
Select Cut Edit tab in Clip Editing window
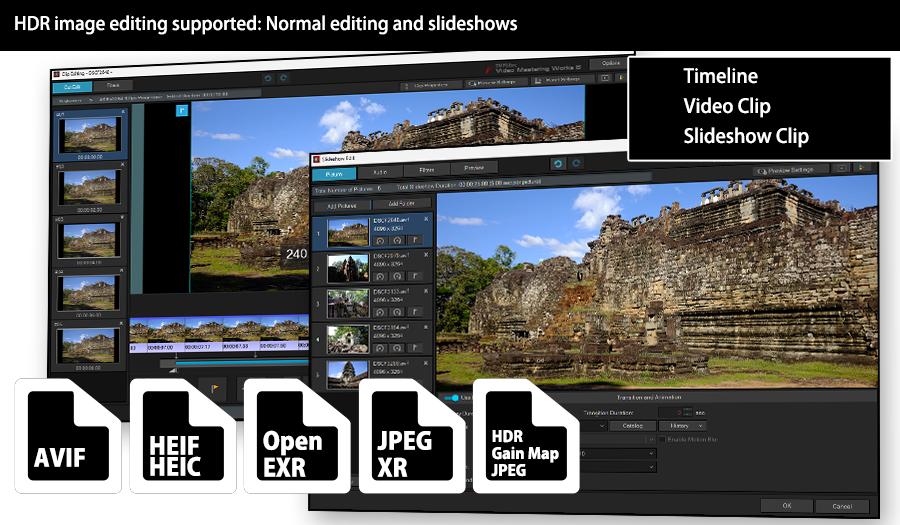(72, 87)
